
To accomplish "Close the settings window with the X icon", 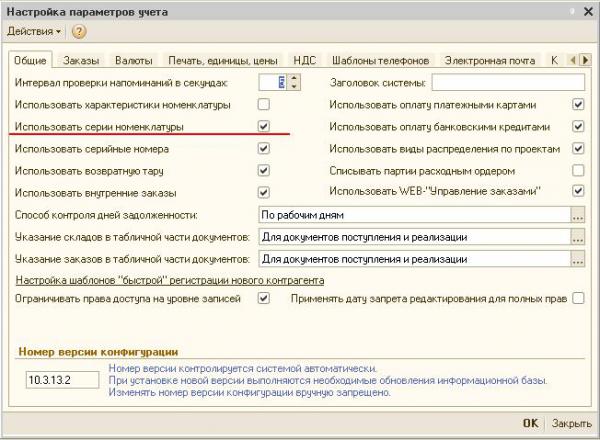I will (588, 11).
